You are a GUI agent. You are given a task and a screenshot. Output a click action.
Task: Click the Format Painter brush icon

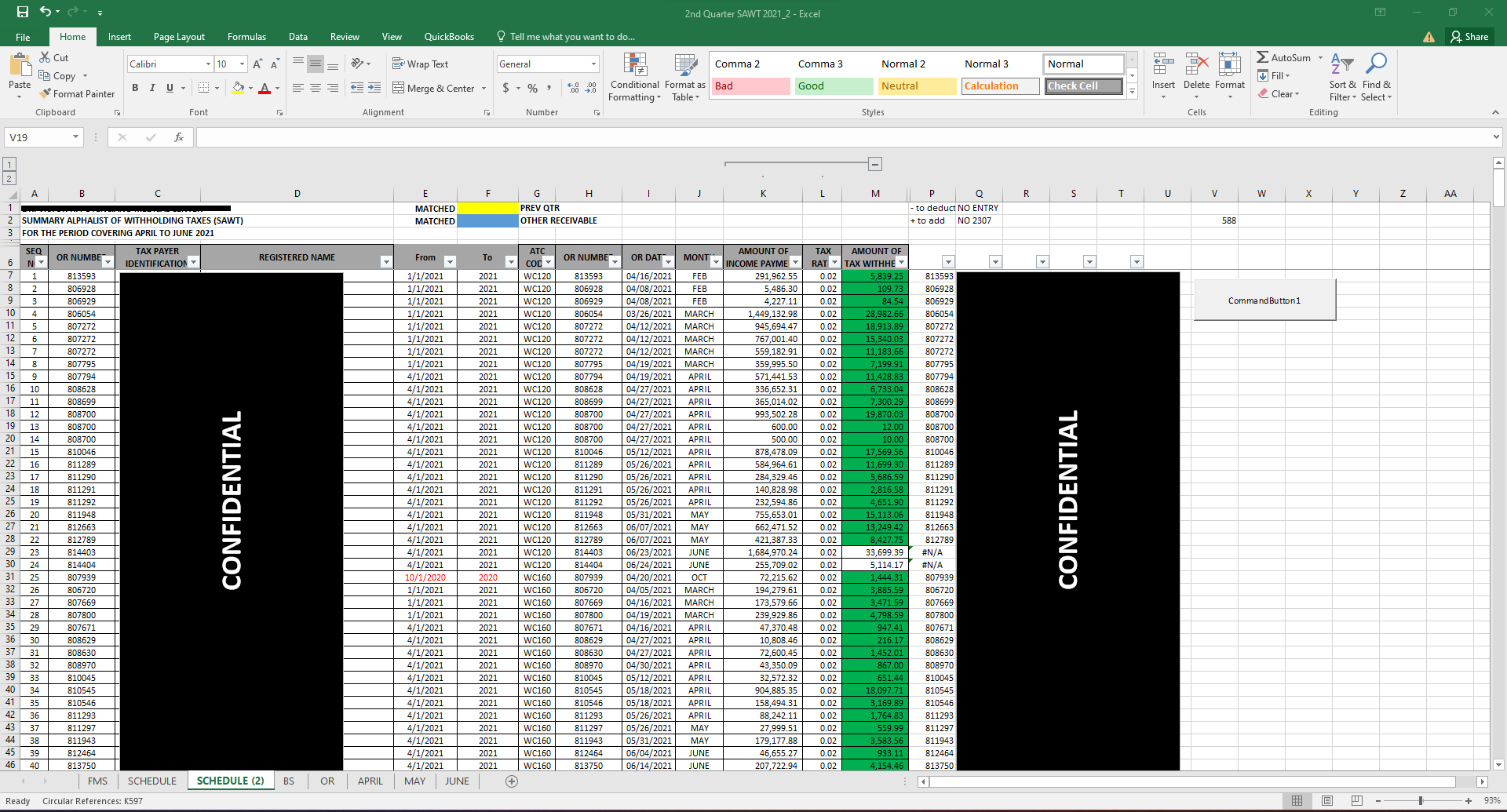(x=46, y=93)
